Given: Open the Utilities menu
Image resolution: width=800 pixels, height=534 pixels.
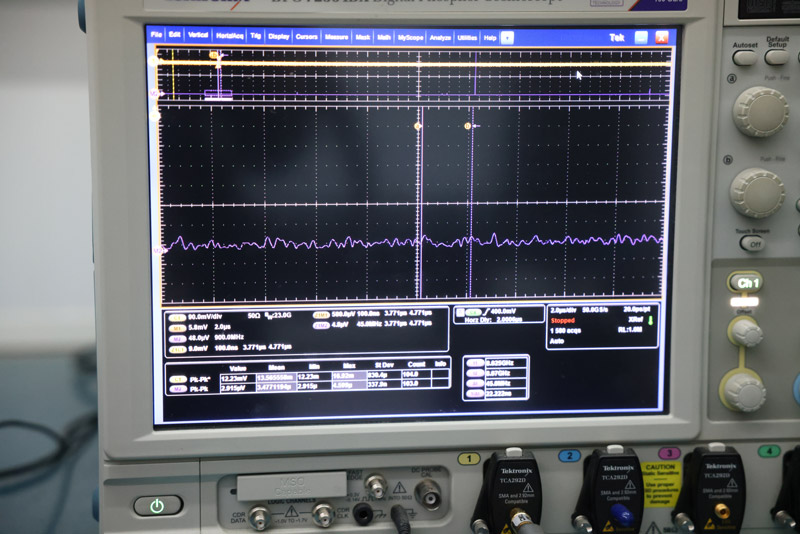Looking at the screenshot, I should 467,38.
